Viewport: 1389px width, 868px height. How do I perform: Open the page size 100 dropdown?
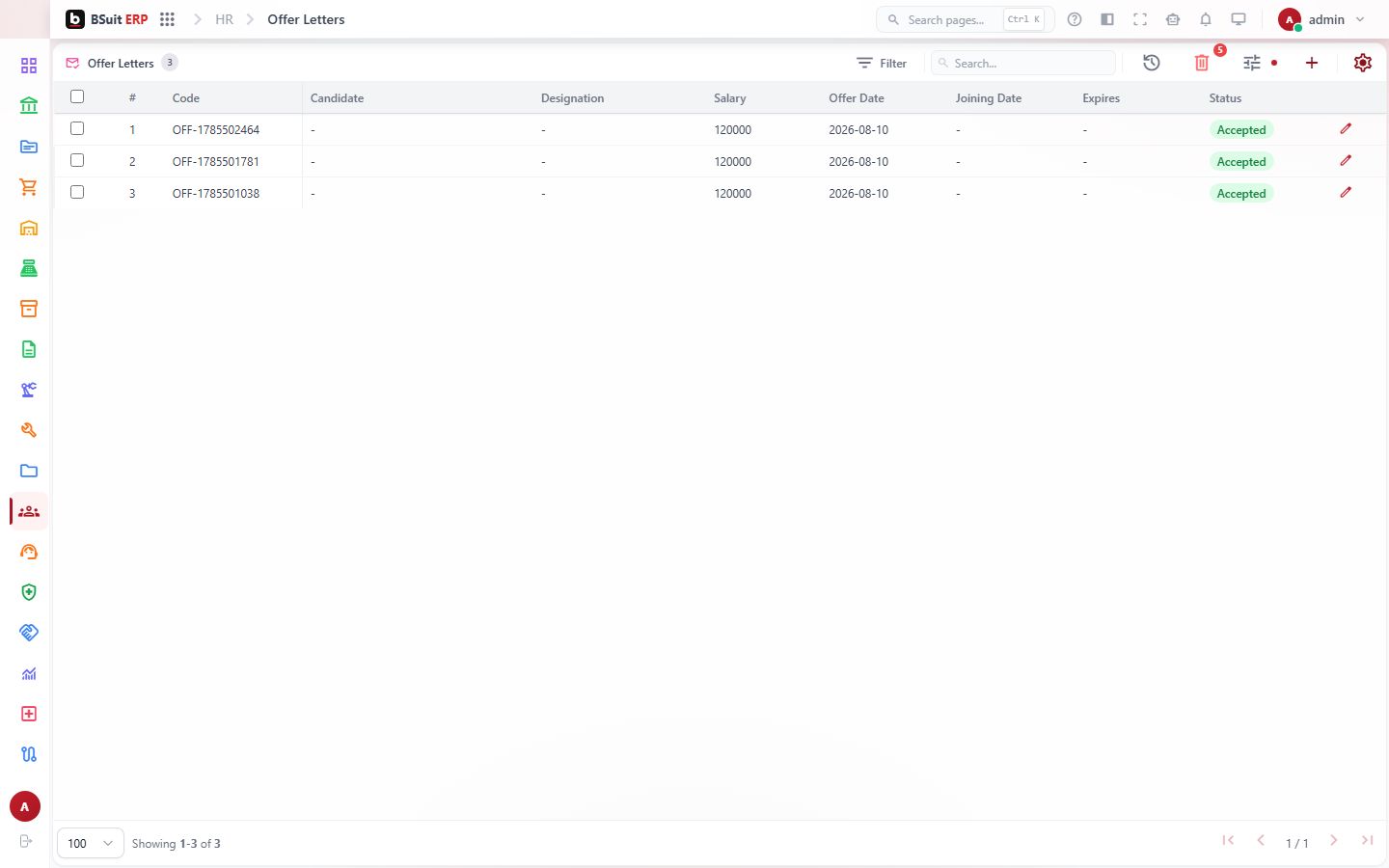[91, 843]
